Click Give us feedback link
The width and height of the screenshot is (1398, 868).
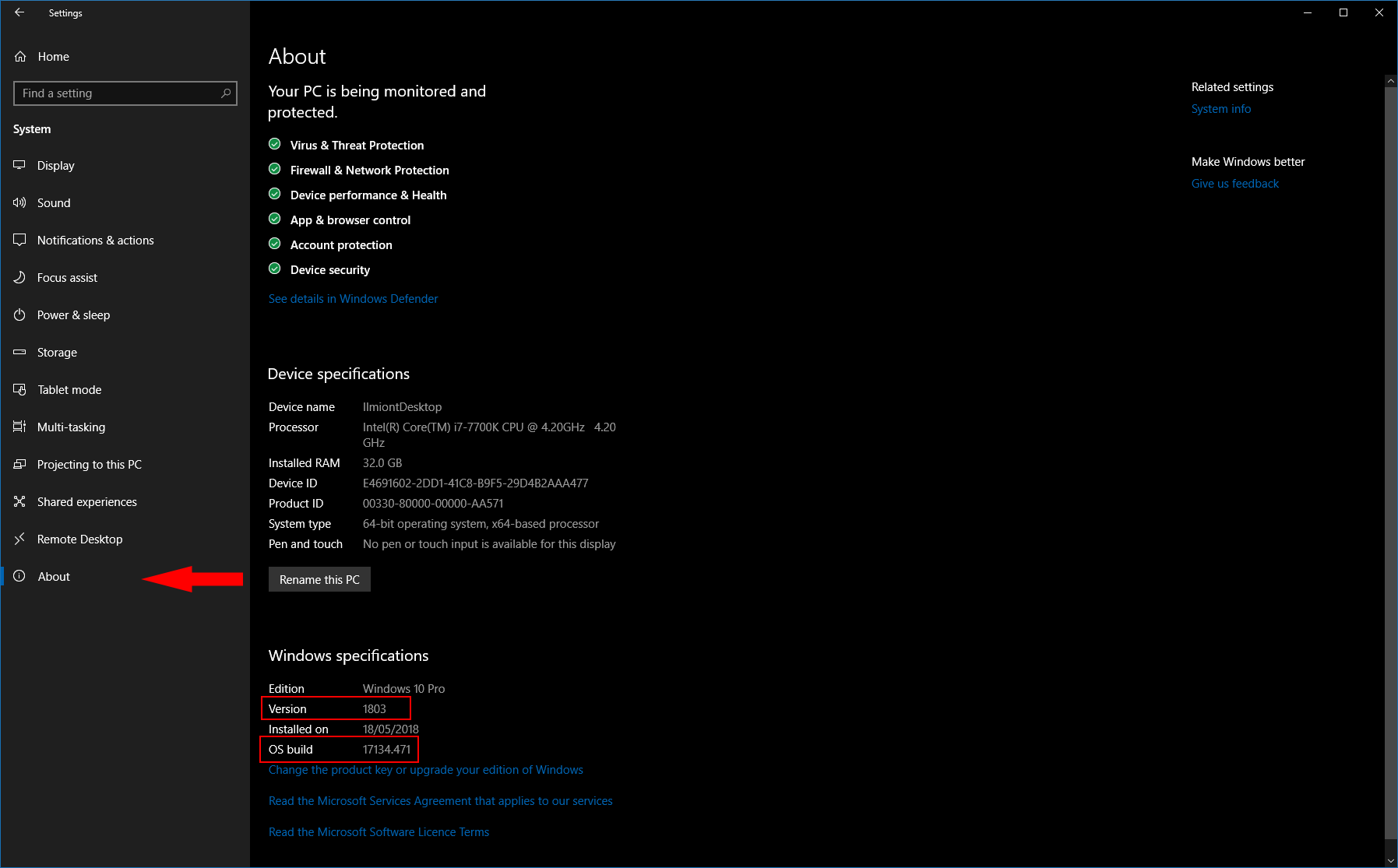[x=1234, y=183]
